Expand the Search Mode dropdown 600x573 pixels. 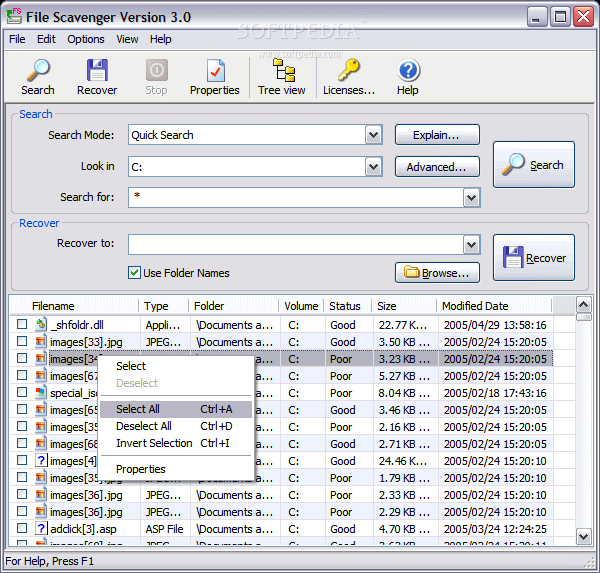click(x=373, y=135)
